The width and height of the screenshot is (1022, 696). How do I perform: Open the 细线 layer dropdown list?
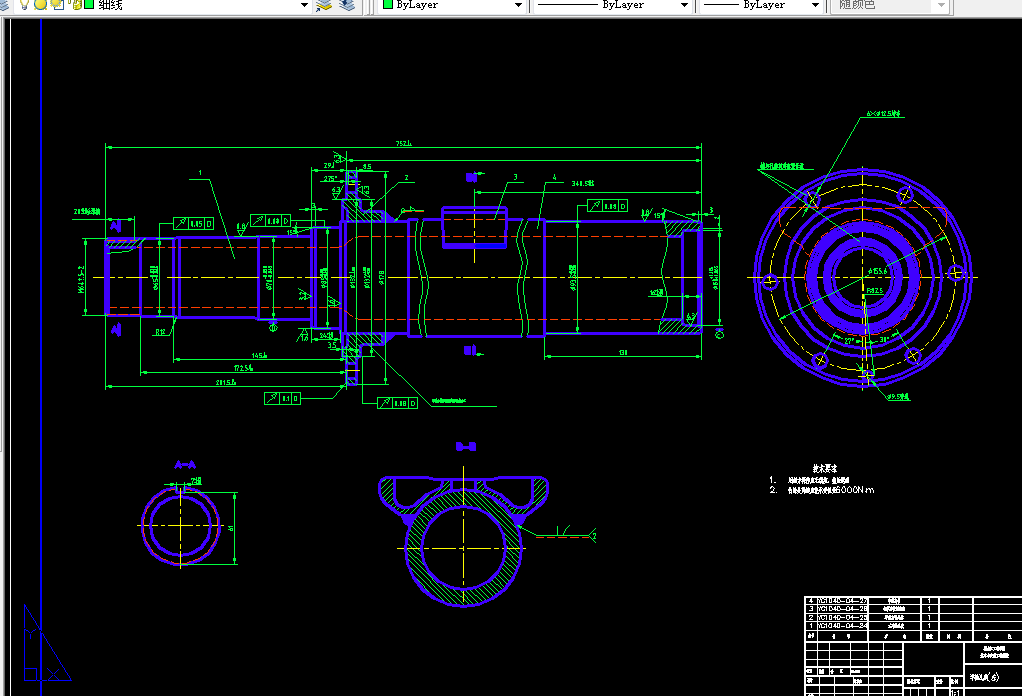pyautogui.click(x=304, y=5)
